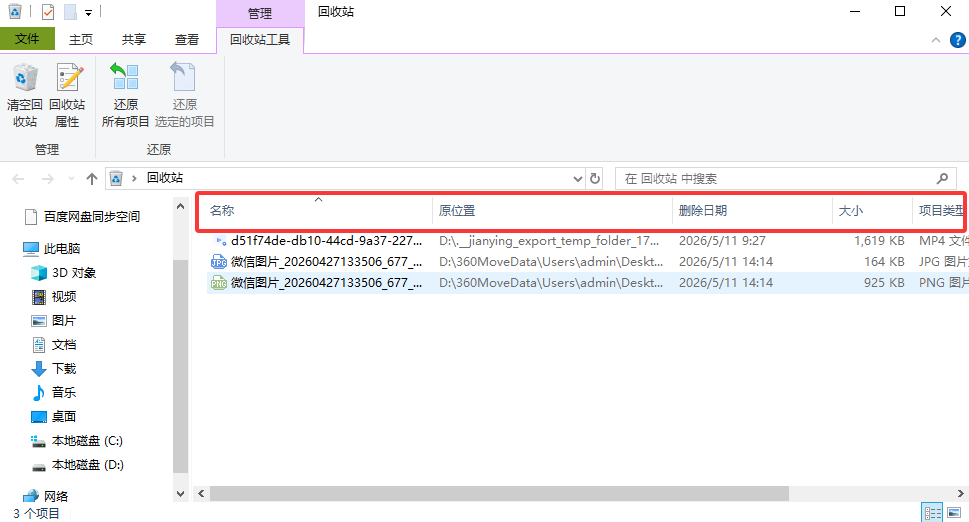
Task: Click the size value 1,619 KB
Action: click(879, 241)
